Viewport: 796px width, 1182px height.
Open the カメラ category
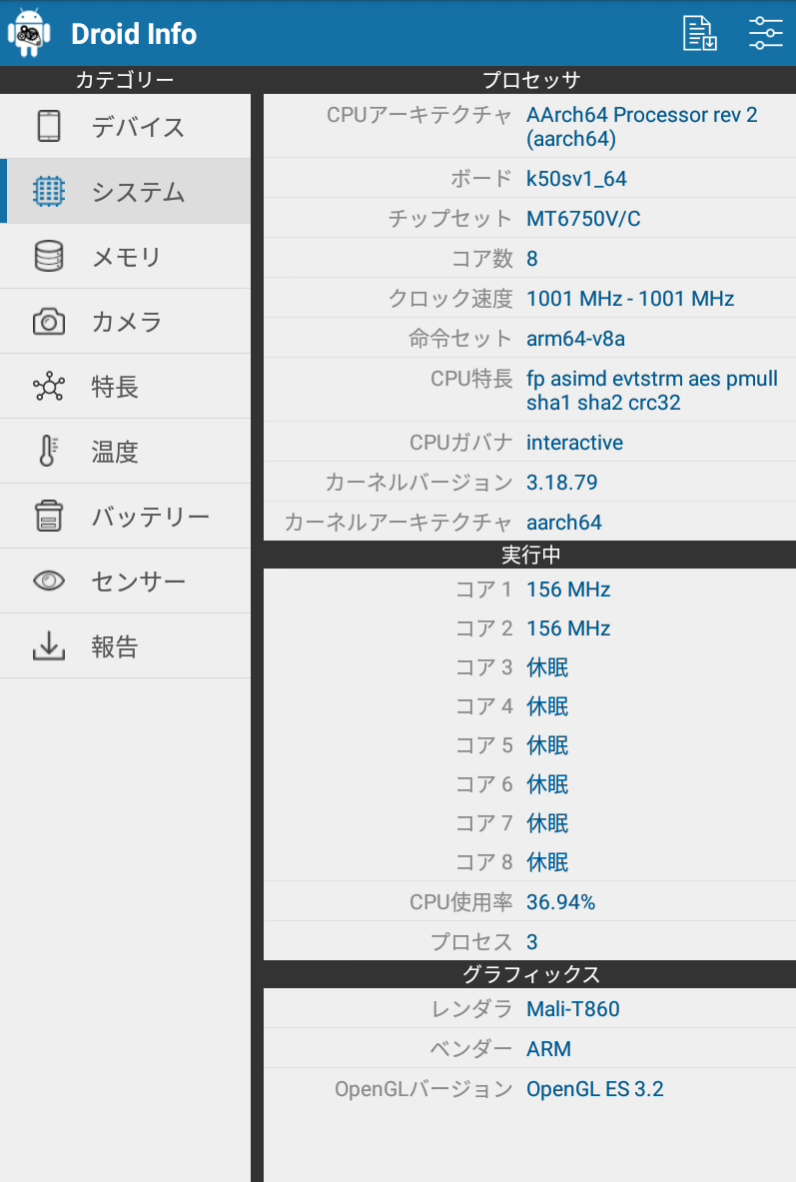(x=126, y=322)
